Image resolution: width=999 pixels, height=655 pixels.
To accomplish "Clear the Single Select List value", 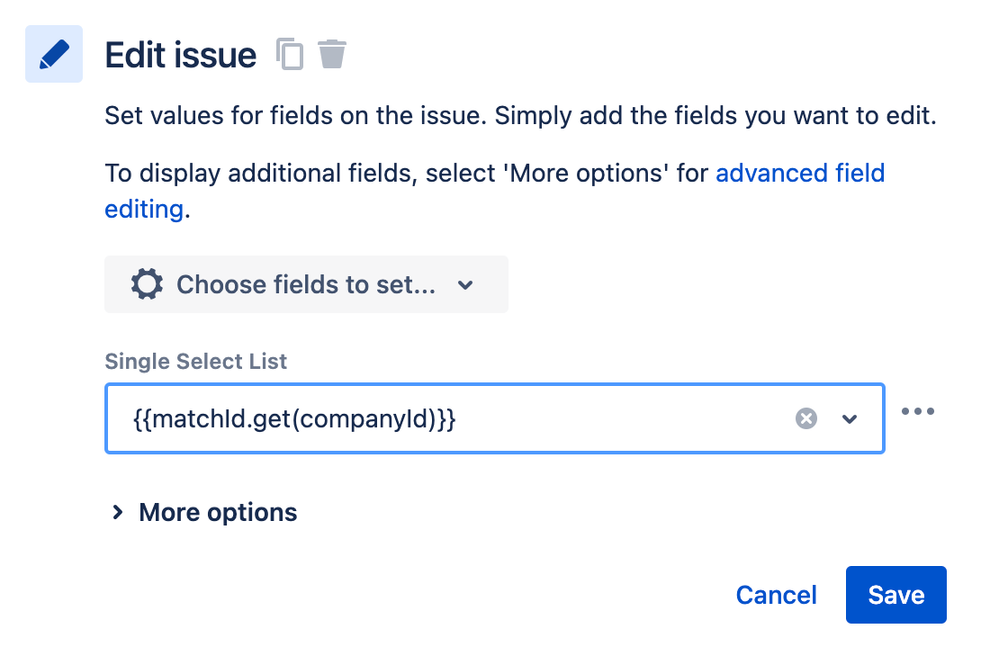I will tap(806, 419).
